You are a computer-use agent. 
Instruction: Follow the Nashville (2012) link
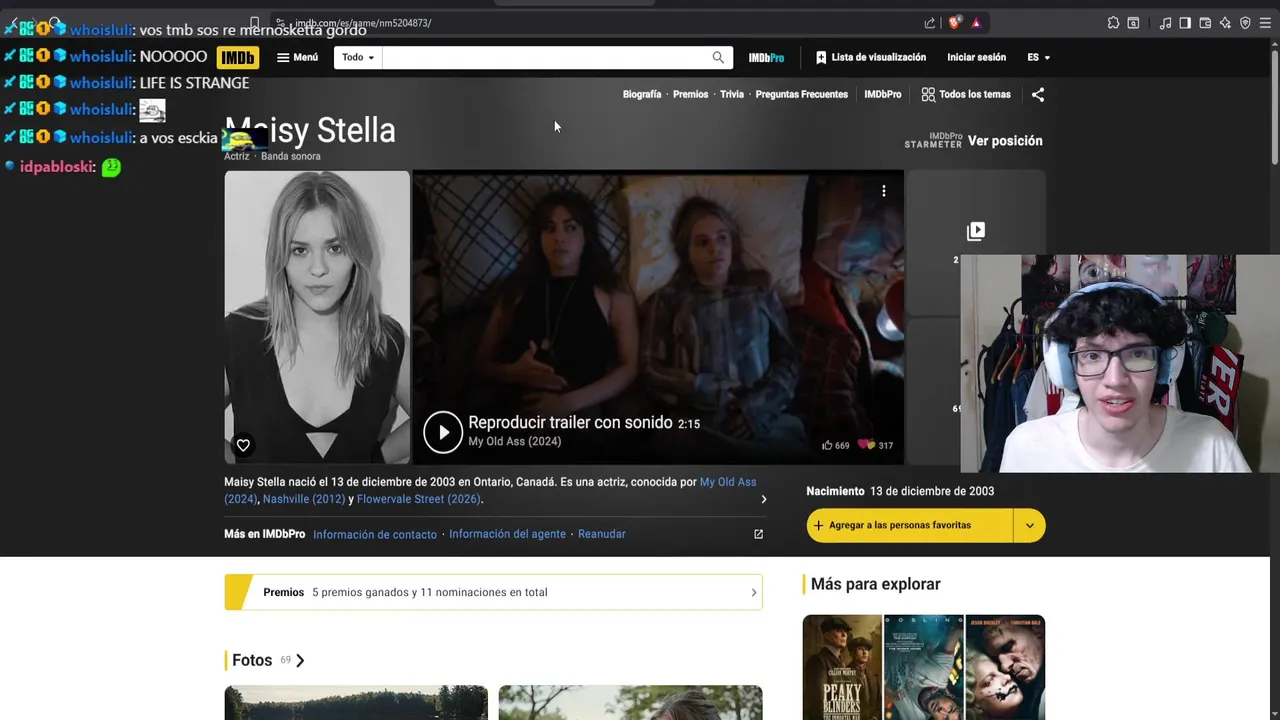pos(304,499)
